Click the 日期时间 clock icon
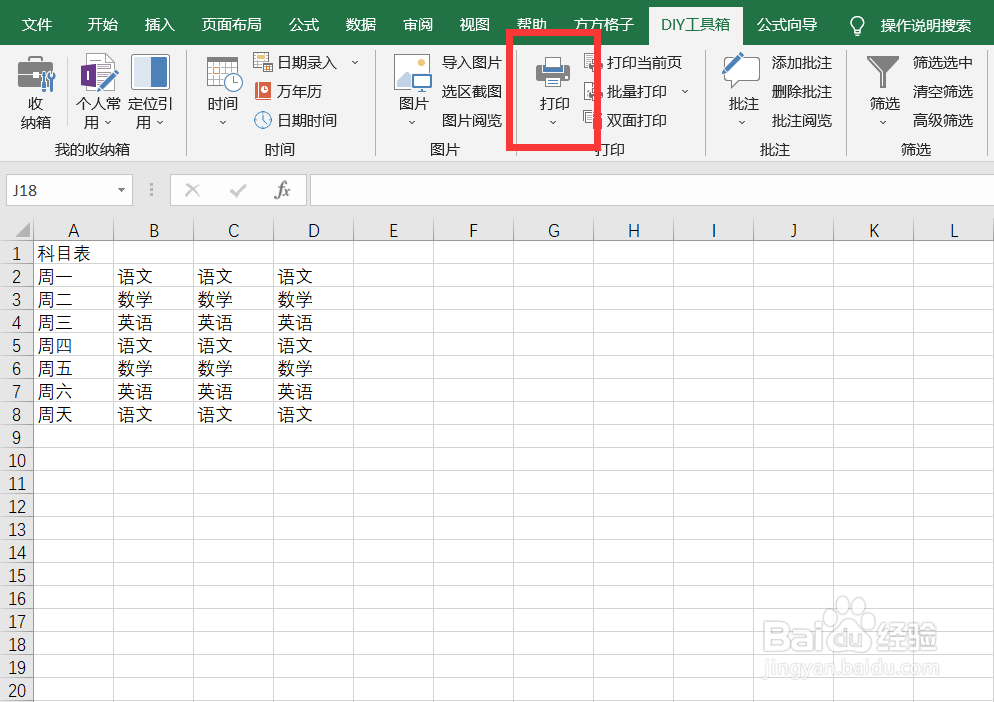This screenshot has height=702, width=994. click(x=262, y=120)
